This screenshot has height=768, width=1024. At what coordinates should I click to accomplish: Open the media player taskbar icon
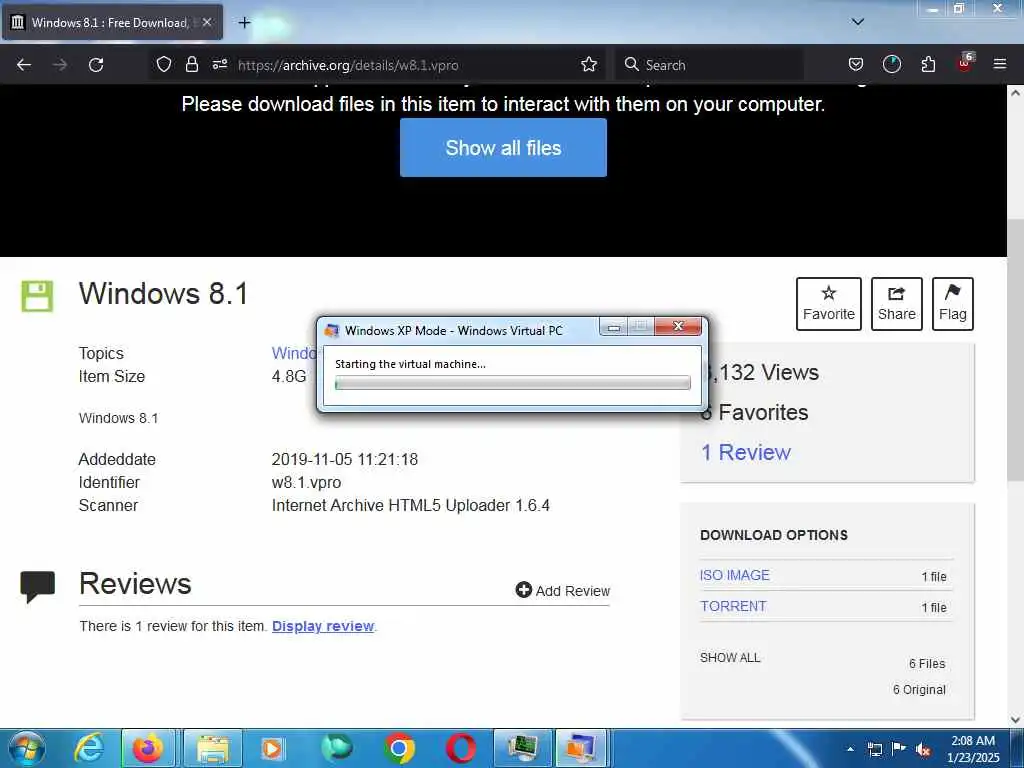272,748
